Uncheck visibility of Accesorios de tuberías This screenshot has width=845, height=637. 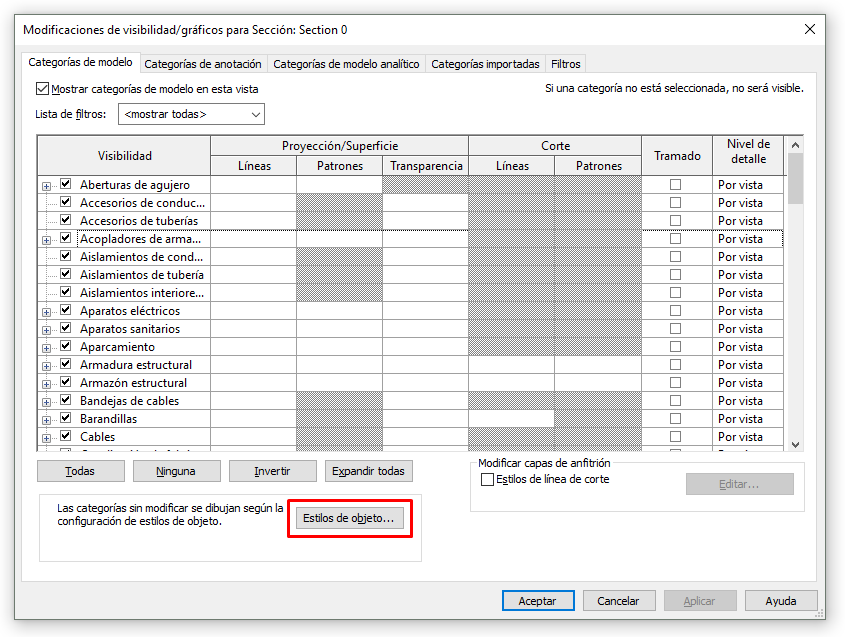pos(66,220)
